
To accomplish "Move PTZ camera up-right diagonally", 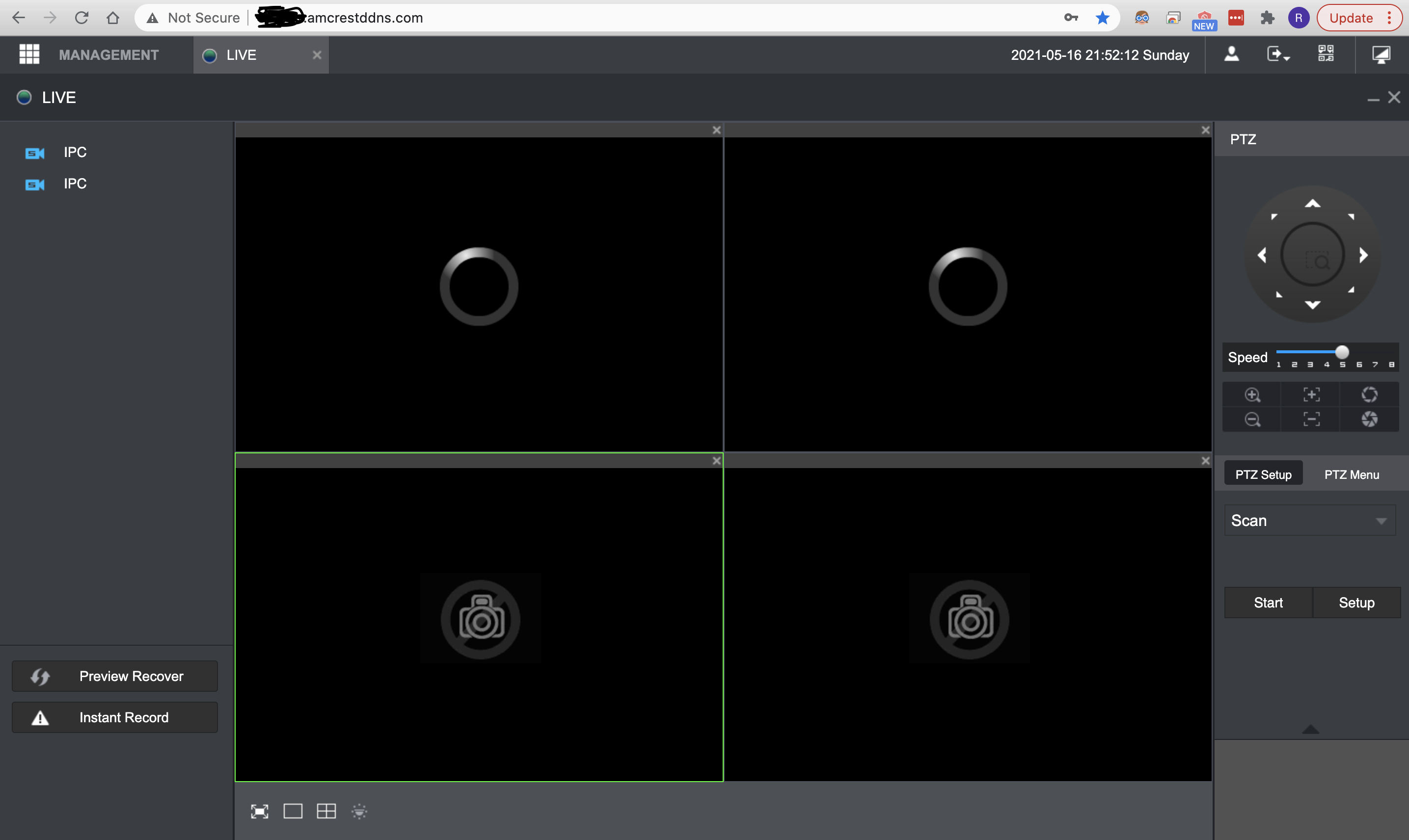I will coord(1351,217).
